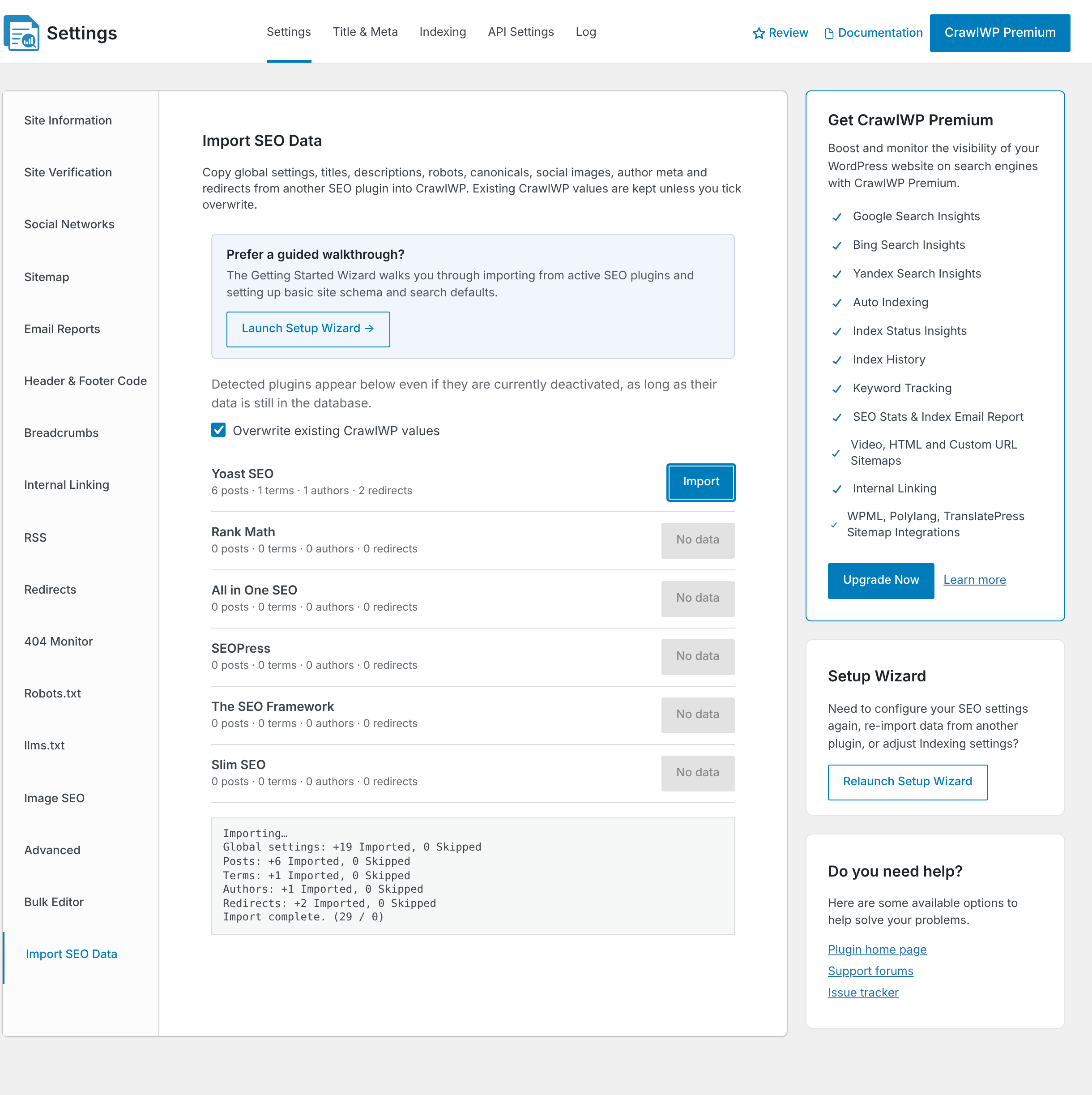The image size is (1092, 1095).
Task: Open RSS settings
Action: click(35, 537)
